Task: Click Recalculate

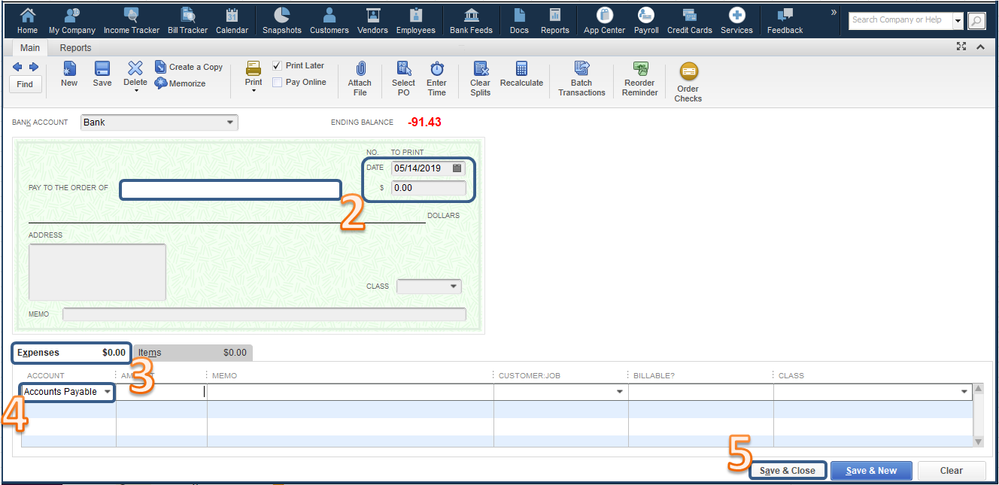Action: tap(522, 75)
